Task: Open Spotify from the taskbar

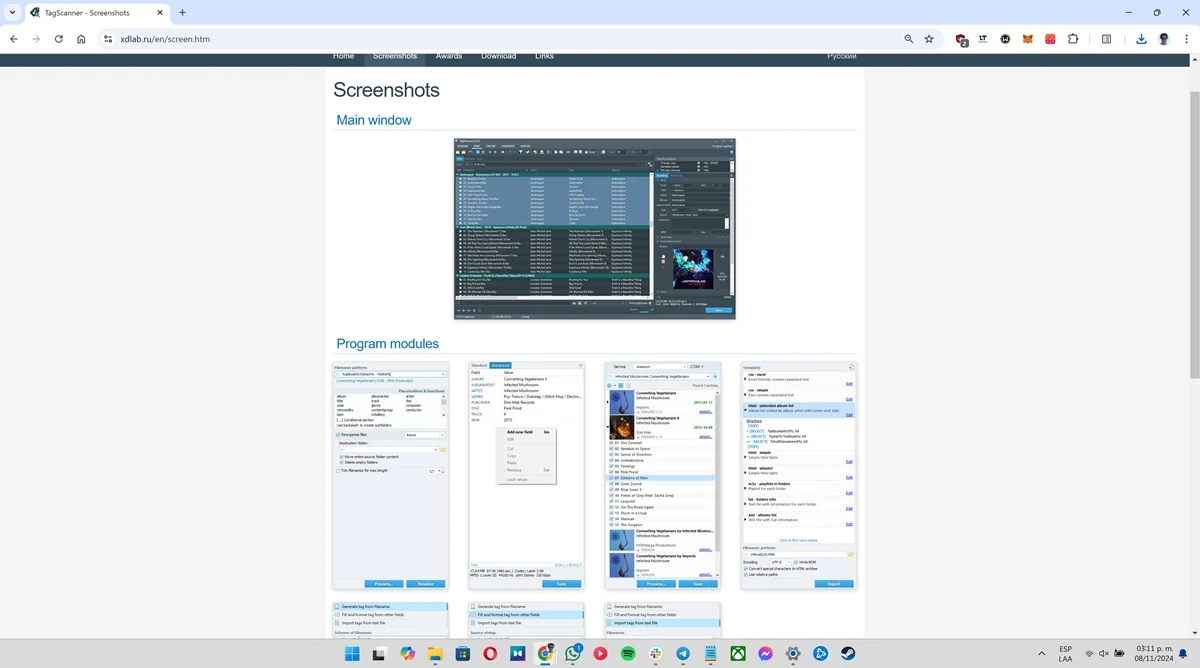Action: [x=628, y=653]
